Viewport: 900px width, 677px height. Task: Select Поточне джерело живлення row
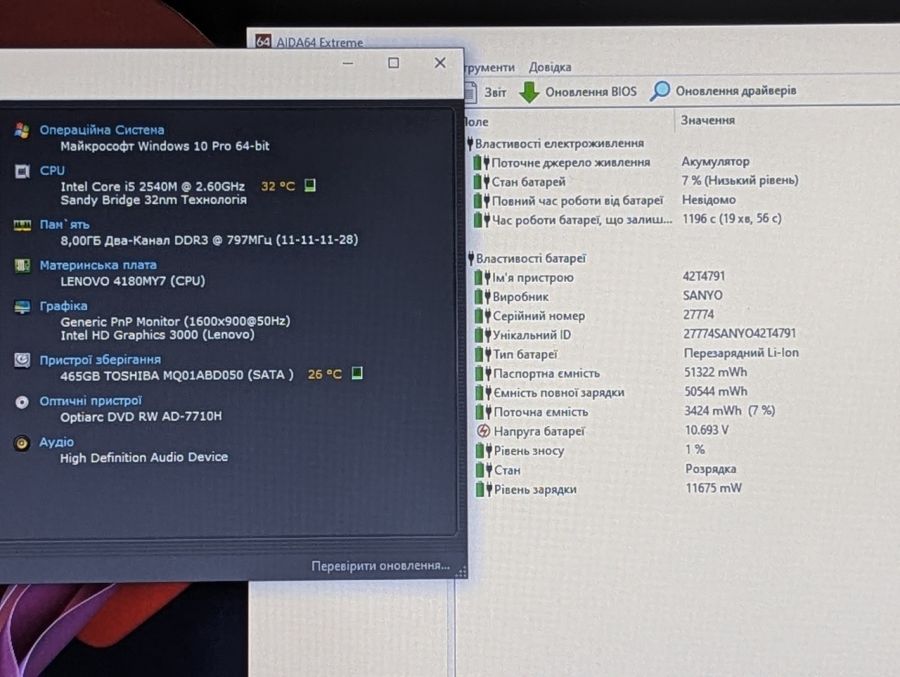(612, 162)
